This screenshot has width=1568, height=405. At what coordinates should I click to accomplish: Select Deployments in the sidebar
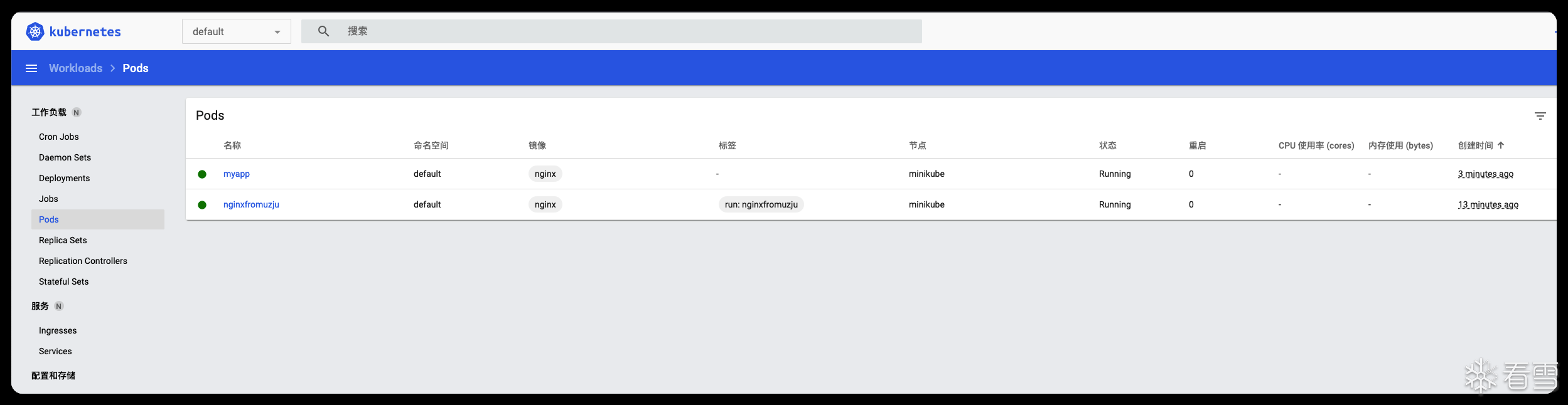(64, 178)
